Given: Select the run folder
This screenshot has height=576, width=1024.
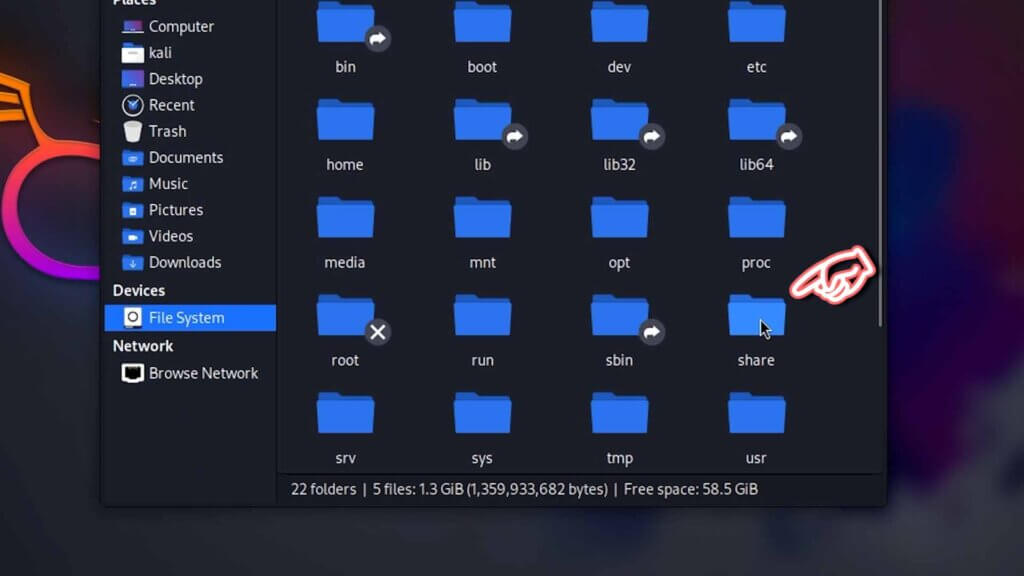Looking at the screenshot, I should pos(482,315).
